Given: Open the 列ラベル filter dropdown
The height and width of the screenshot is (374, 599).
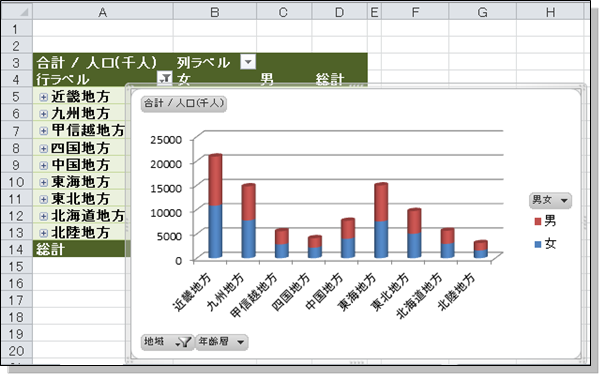Looking at the screenshot, I should click(248, 62).
